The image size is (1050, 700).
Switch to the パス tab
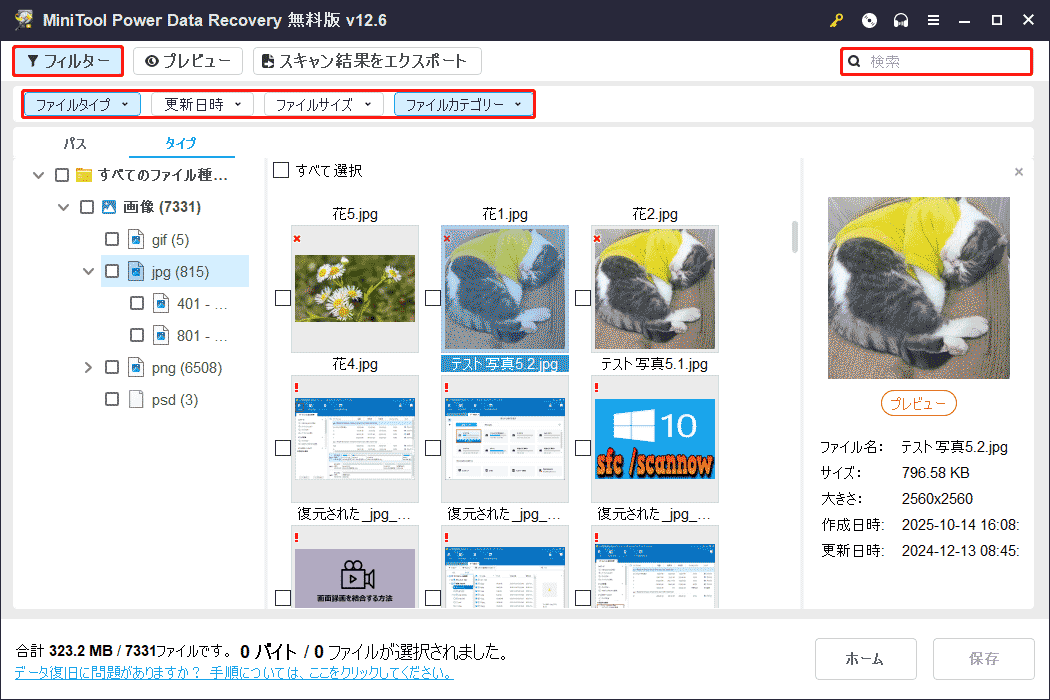pos(74,143)
